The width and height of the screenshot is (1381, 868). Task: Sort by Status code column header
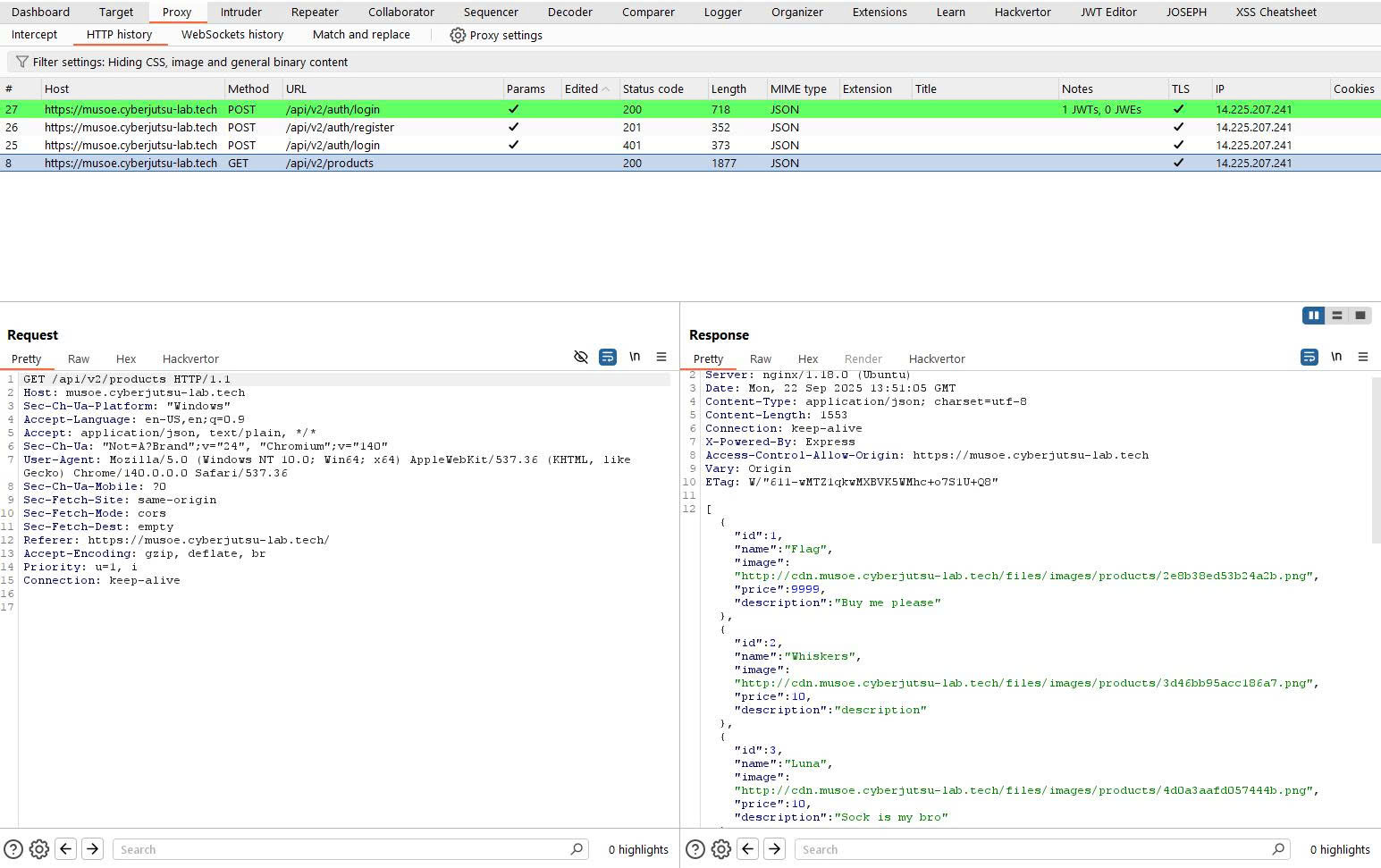tap(653, 88)
